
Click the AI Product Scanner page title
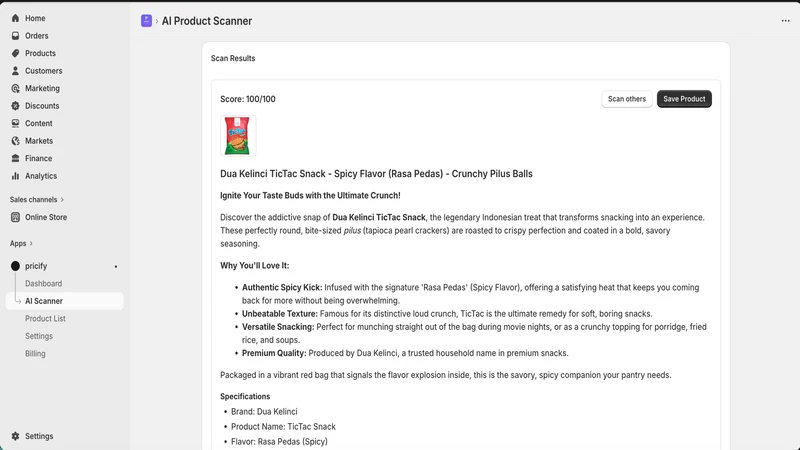tap(207, 21)
